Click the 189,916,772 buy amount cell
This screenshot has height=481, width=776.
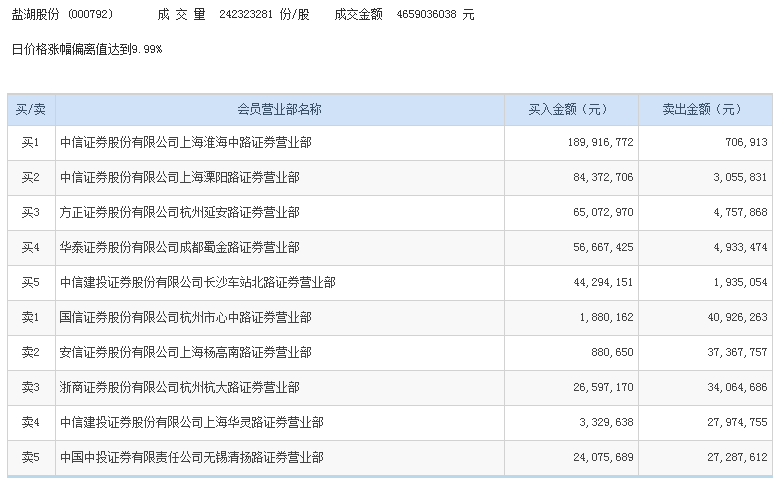tap(594, 143)
